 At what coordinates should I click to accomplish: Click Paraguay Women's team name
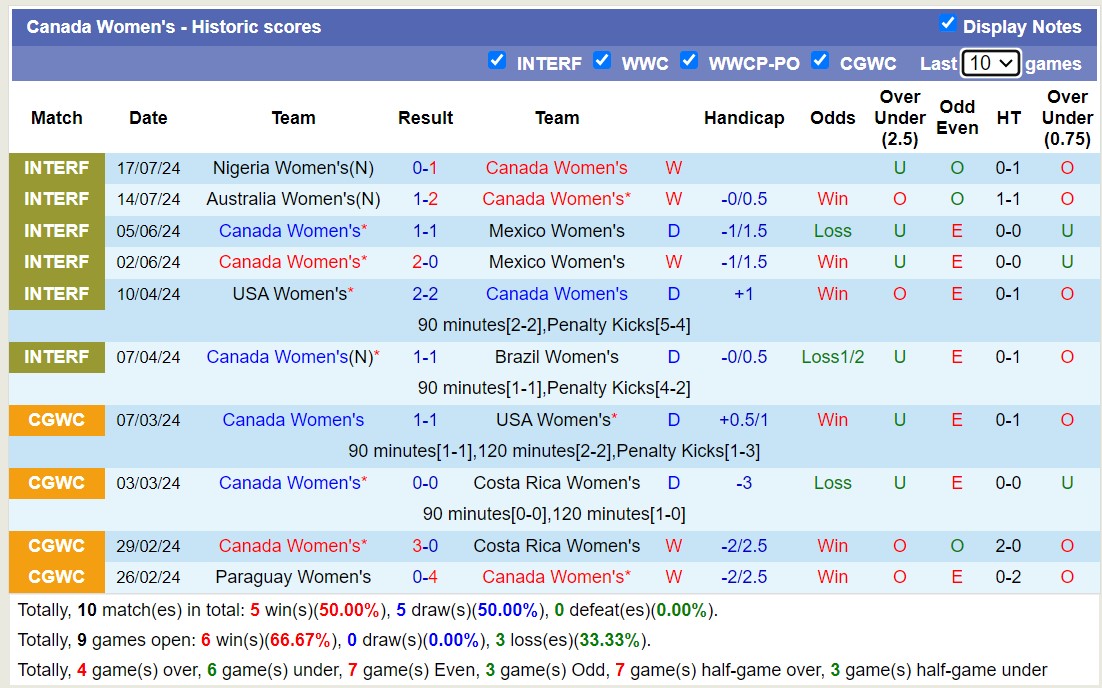pos(293,577)
